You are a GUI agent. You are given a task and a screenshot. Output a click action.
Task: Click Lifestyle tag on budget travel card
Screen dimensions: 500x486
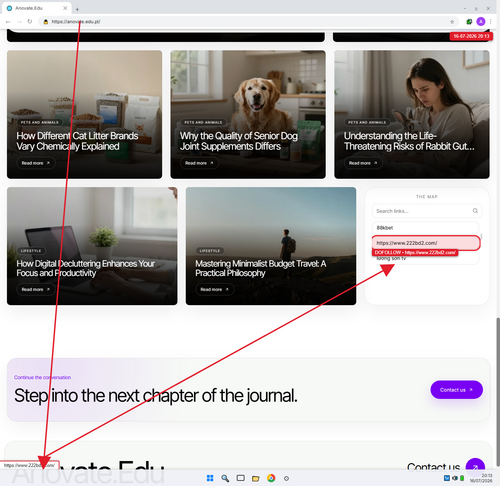click(210, 251)
